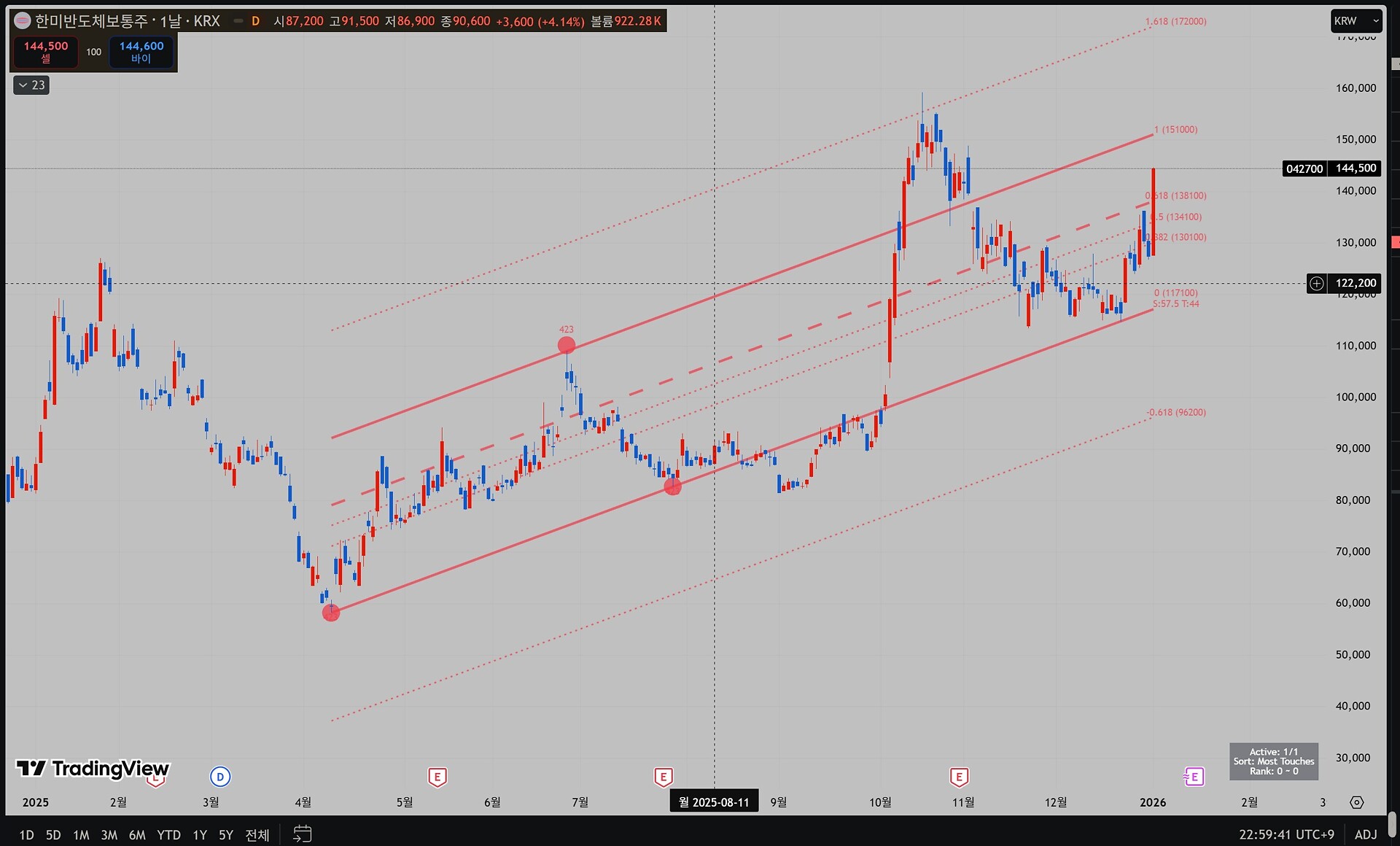Click the red channel anchor point labeled 423
Screen dimensions: 1400x846
pos(567,345)
